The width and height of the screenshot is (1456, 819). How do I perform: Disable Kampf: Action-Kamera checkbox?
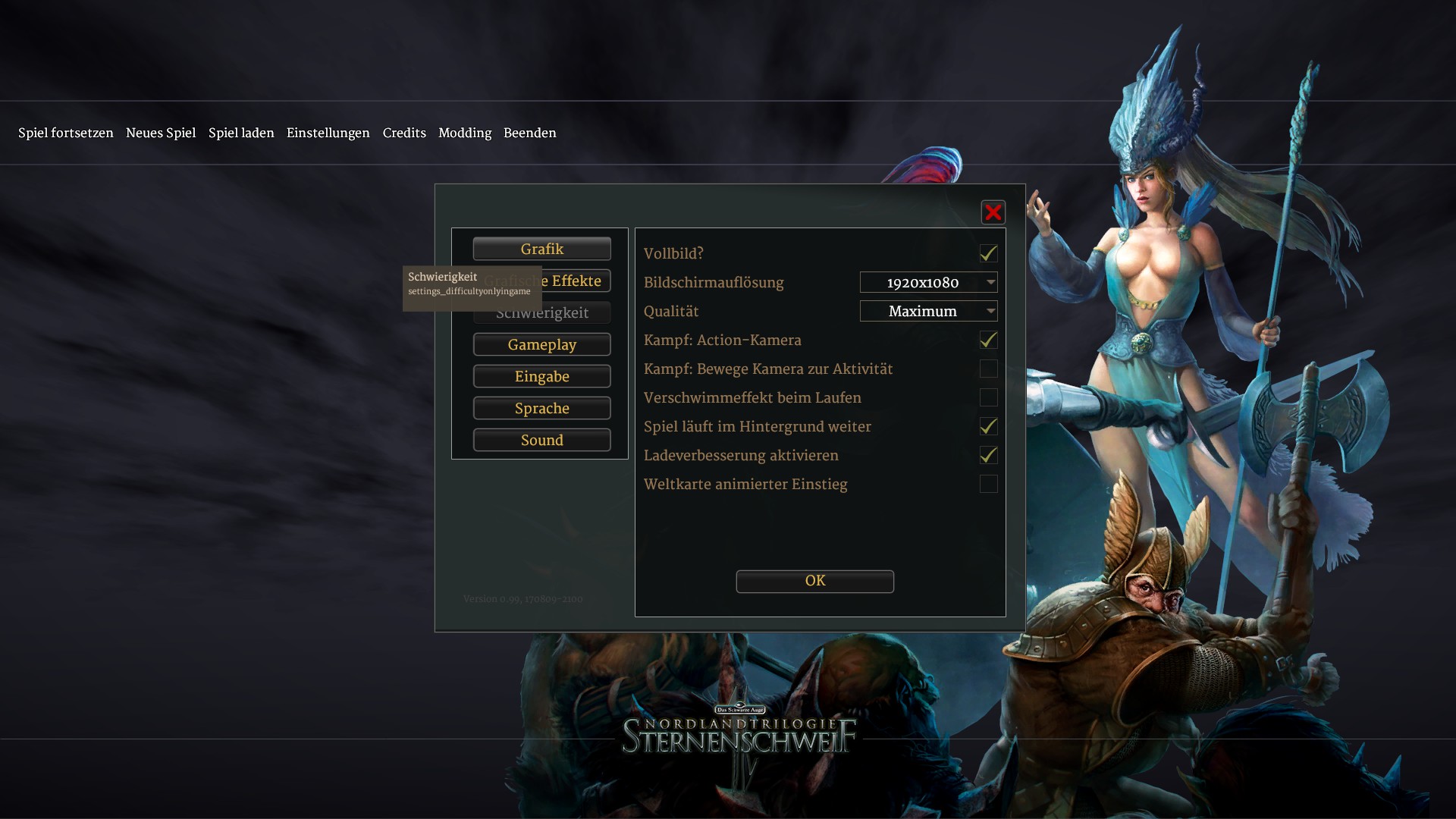pyautogui.click(x=988, y=340)
